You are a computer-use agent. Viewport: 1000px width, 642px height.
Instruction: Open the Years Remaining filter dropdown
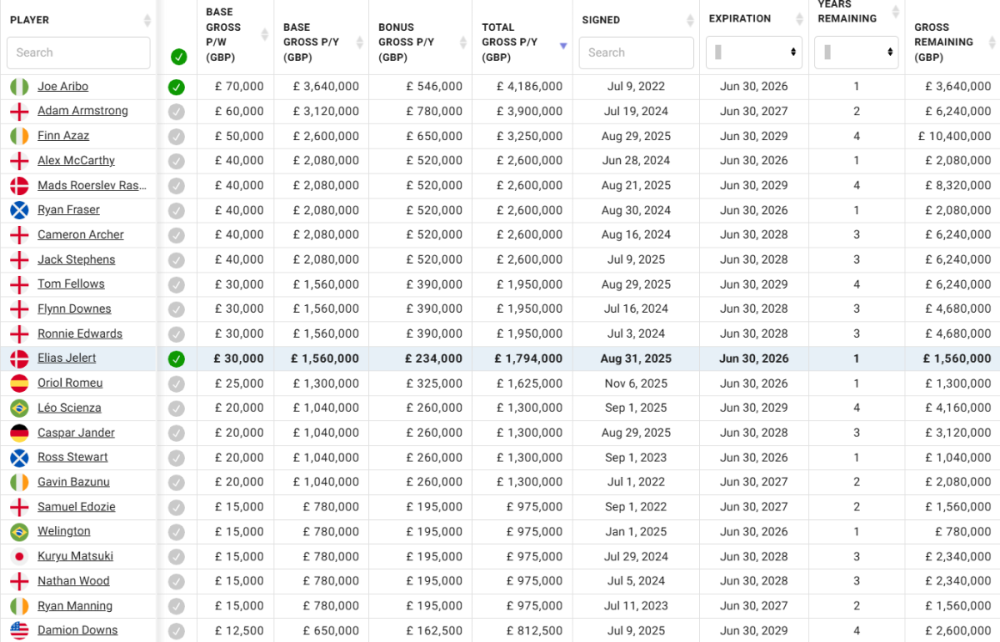coord(856,52)
